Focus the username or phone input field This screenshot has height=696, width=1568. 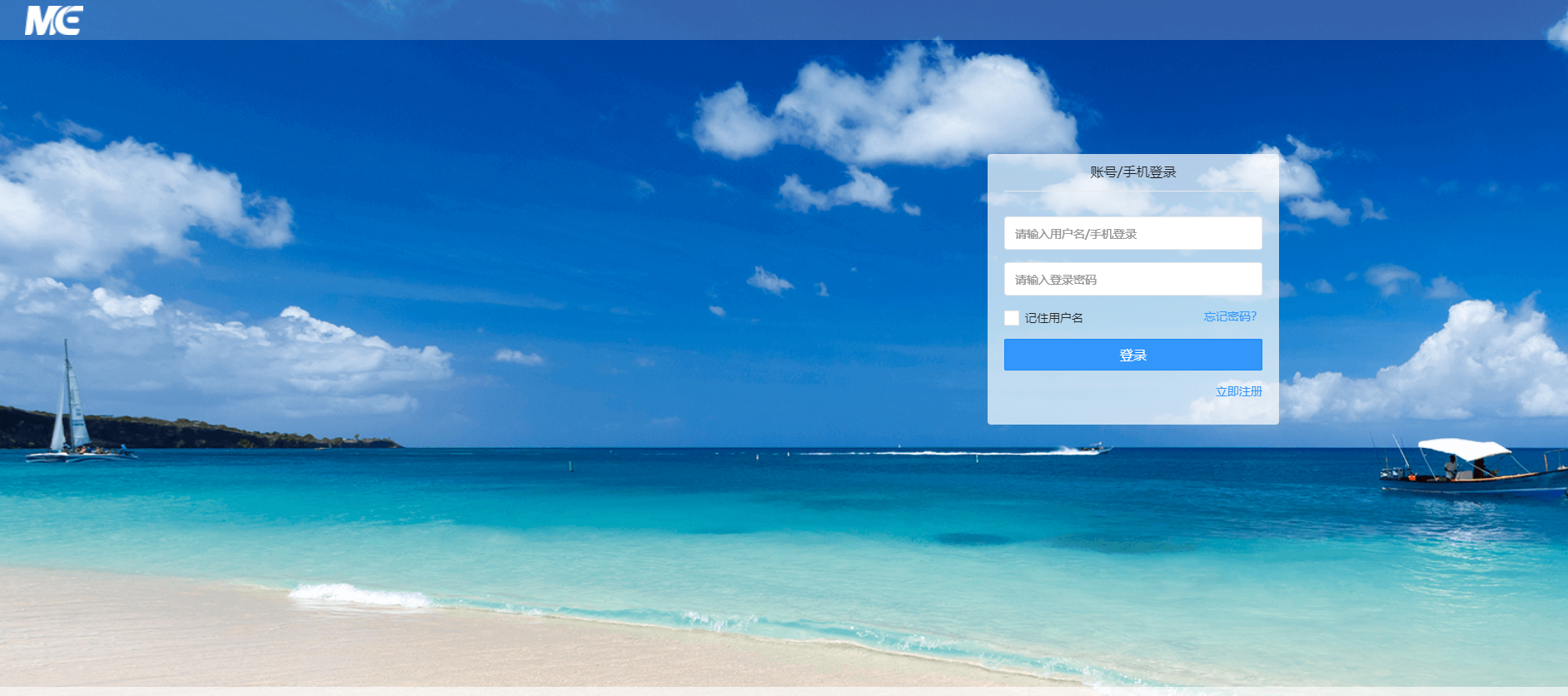click(x=1132, y=234)
